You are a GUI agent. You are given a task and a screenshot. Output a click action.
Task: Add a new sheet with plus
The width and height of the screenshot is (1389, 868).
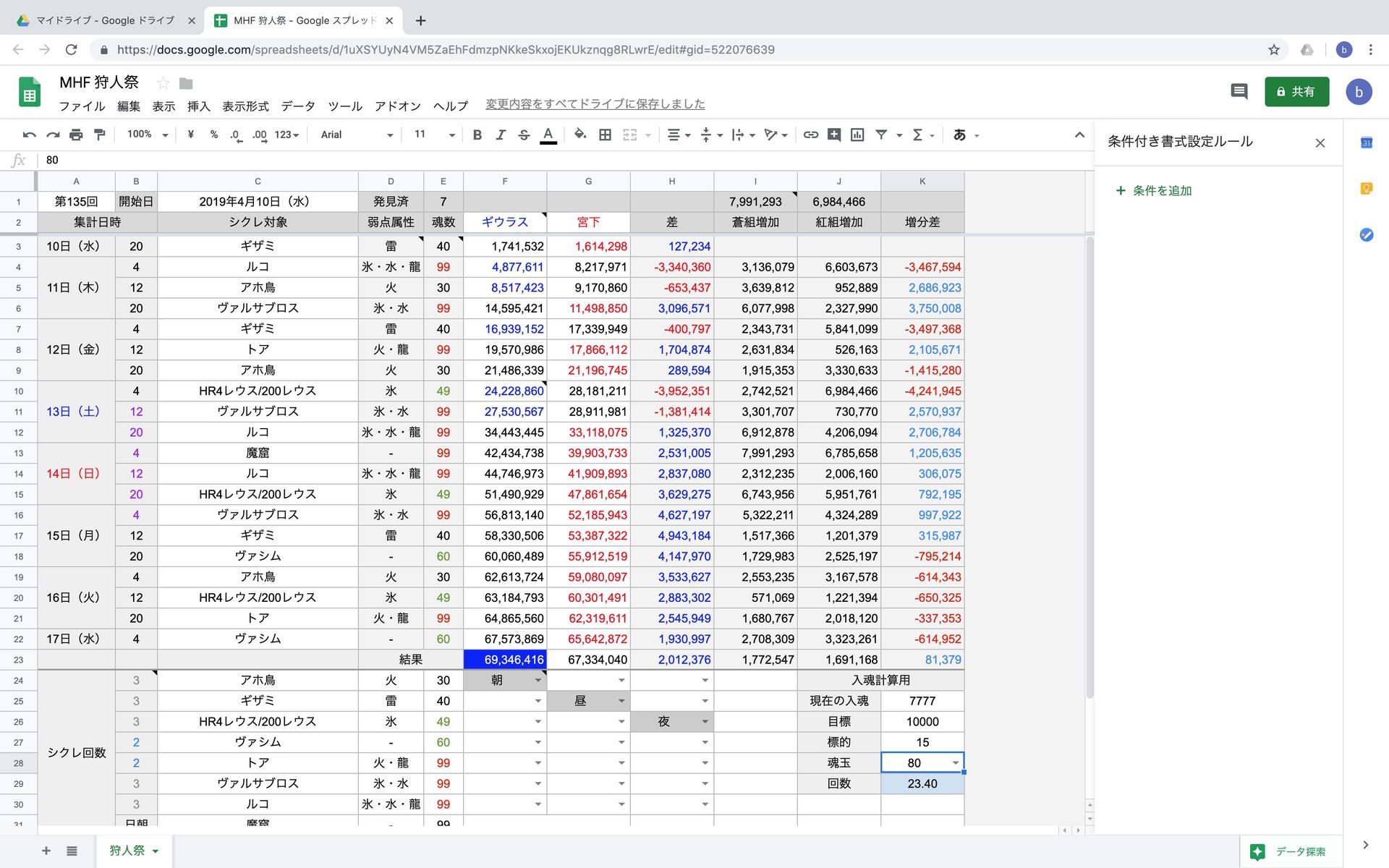tap(46, 851)
